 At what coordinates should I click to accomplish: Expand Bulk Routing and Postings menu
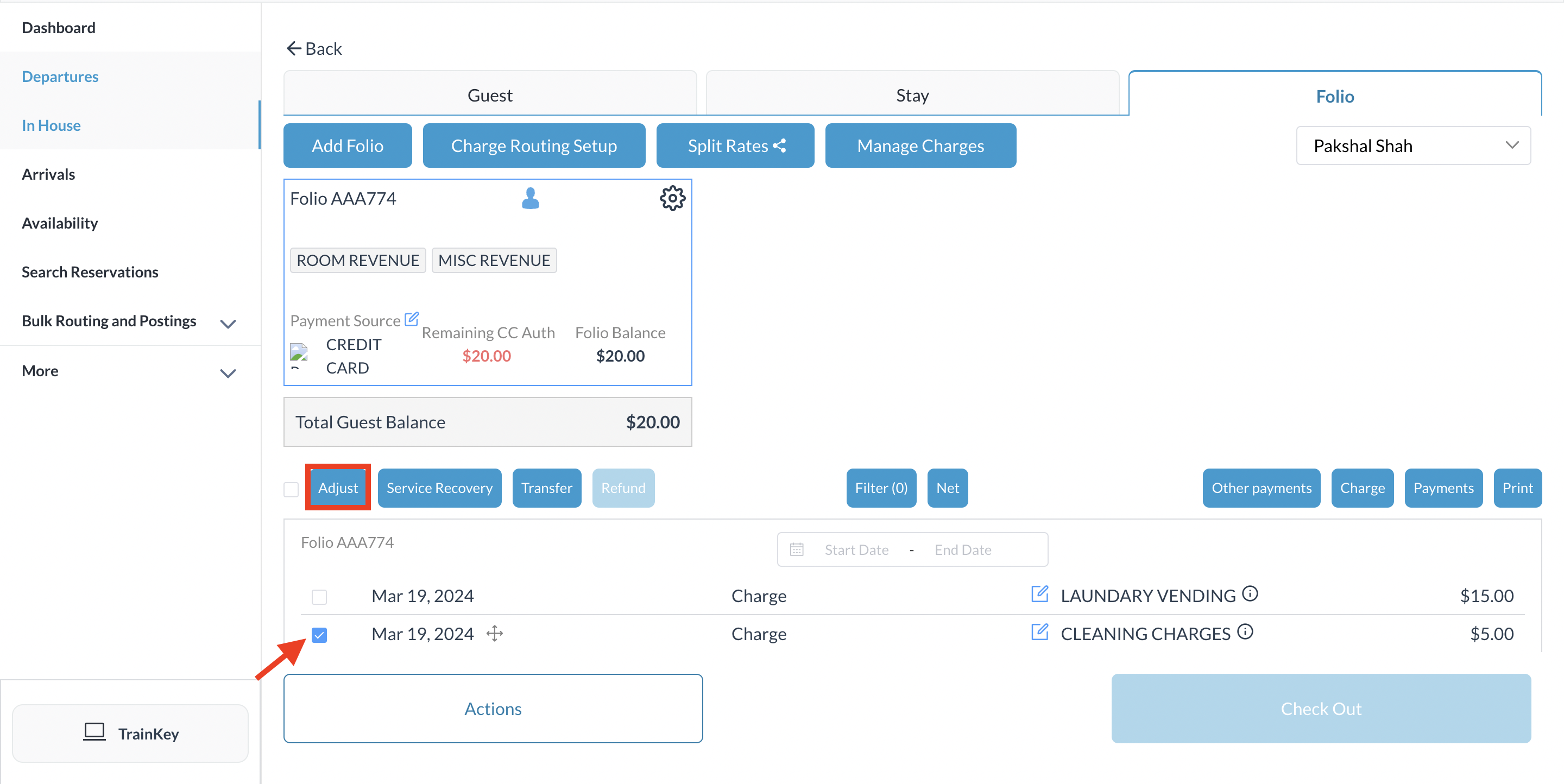click(228, 324)
